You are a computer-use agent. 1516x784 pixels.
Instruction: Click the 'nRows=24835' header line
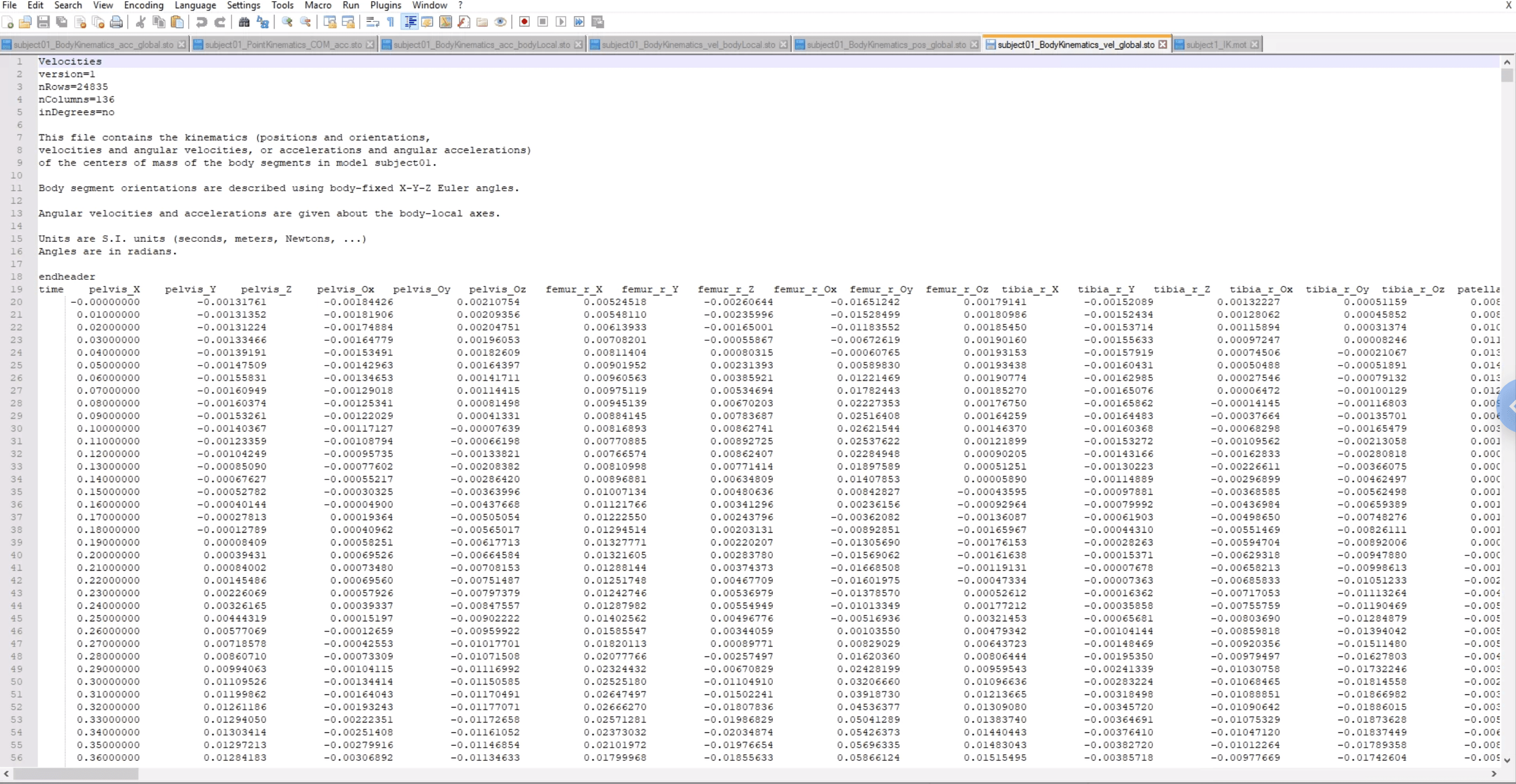(73, 87)
